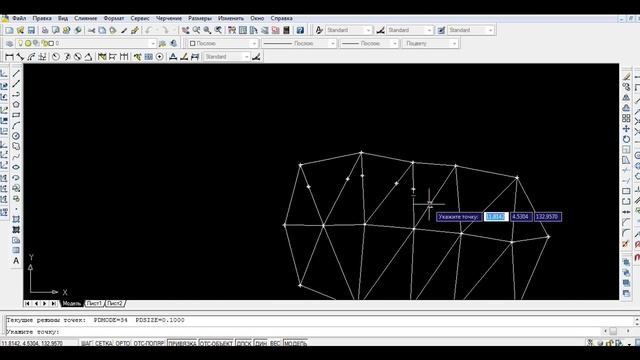Click the Zoom realtime magnifier icon
The image size is (640, 360).
click(x=196, y=31)
